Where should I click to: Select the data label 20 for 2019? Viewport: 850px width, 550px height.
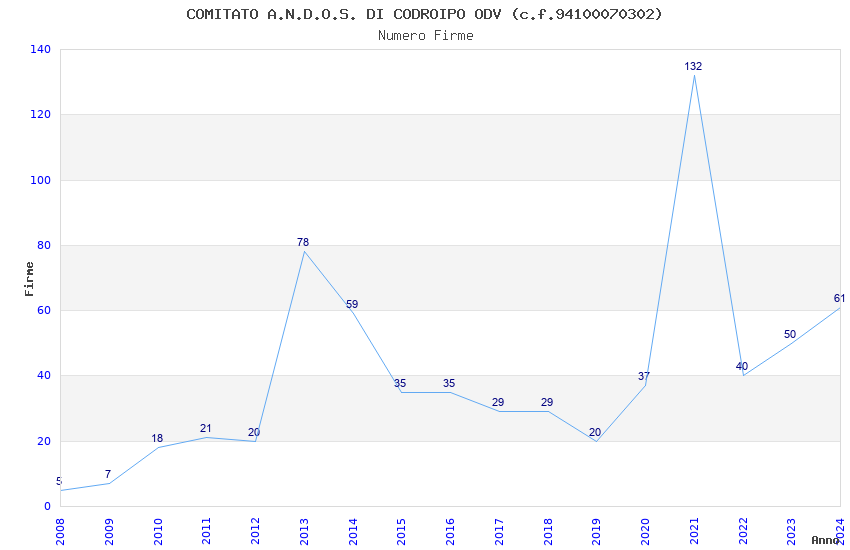coord(595,432)
